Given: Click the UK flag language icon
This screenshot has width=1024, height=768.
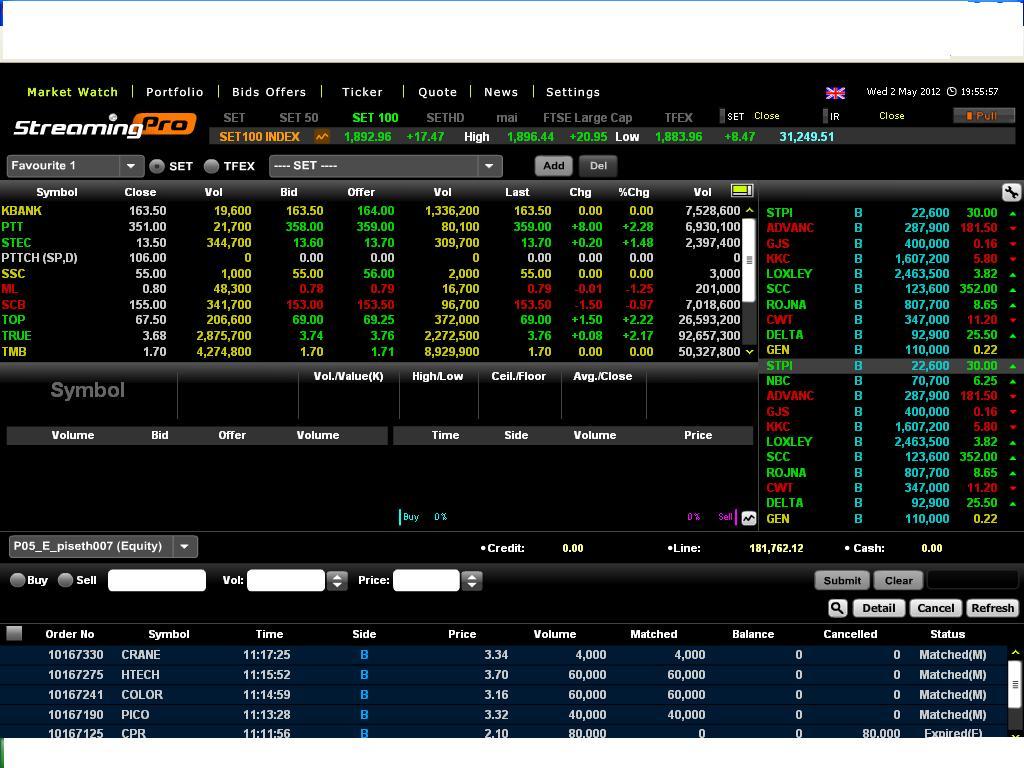Looking at the screenshot, I should (x=836, y=92).
